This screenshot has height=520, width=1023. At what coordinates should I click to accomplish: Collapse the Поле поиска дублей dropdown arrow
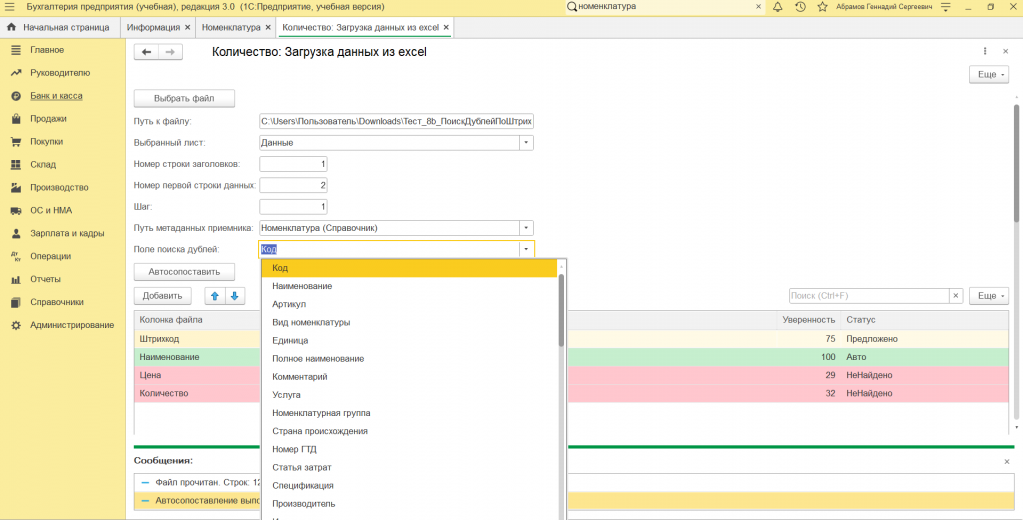pyautogui.click(x=526, y=249)
